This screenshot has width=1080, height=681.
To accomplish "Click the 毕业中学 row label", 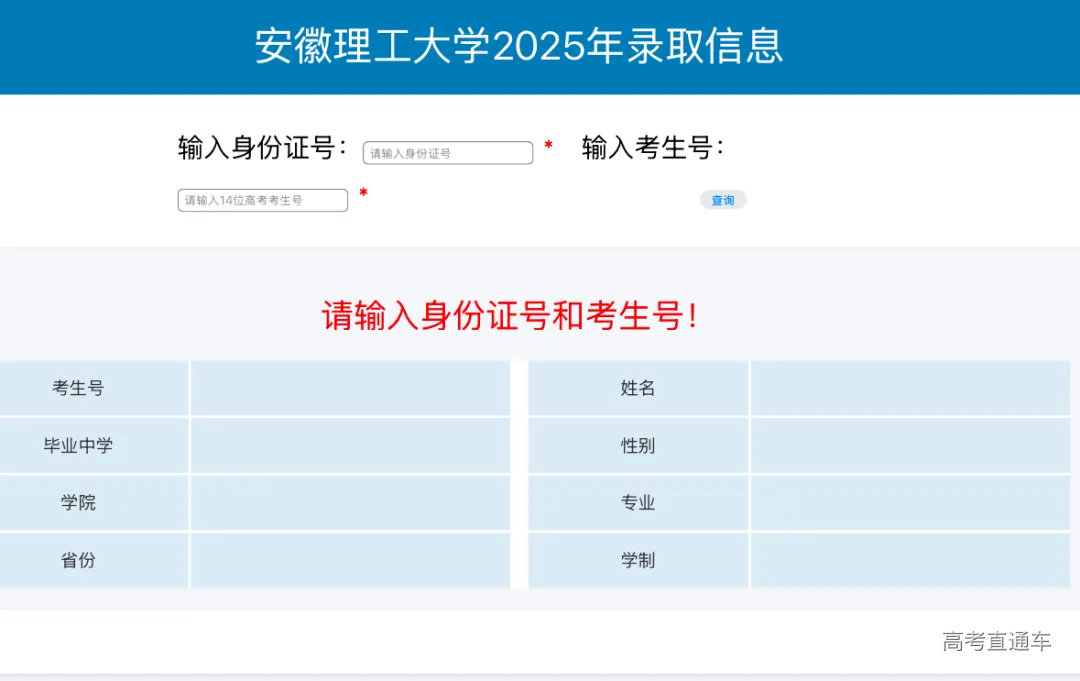I will pos(79,446).
